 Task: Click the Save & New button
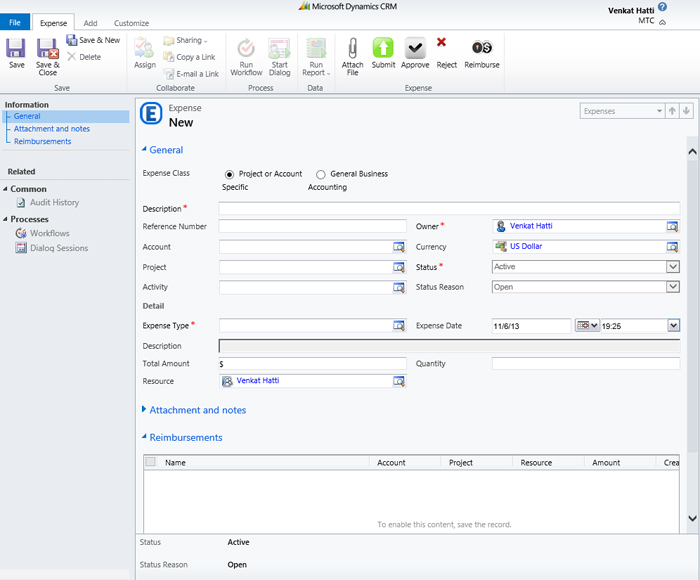(94, 40)
